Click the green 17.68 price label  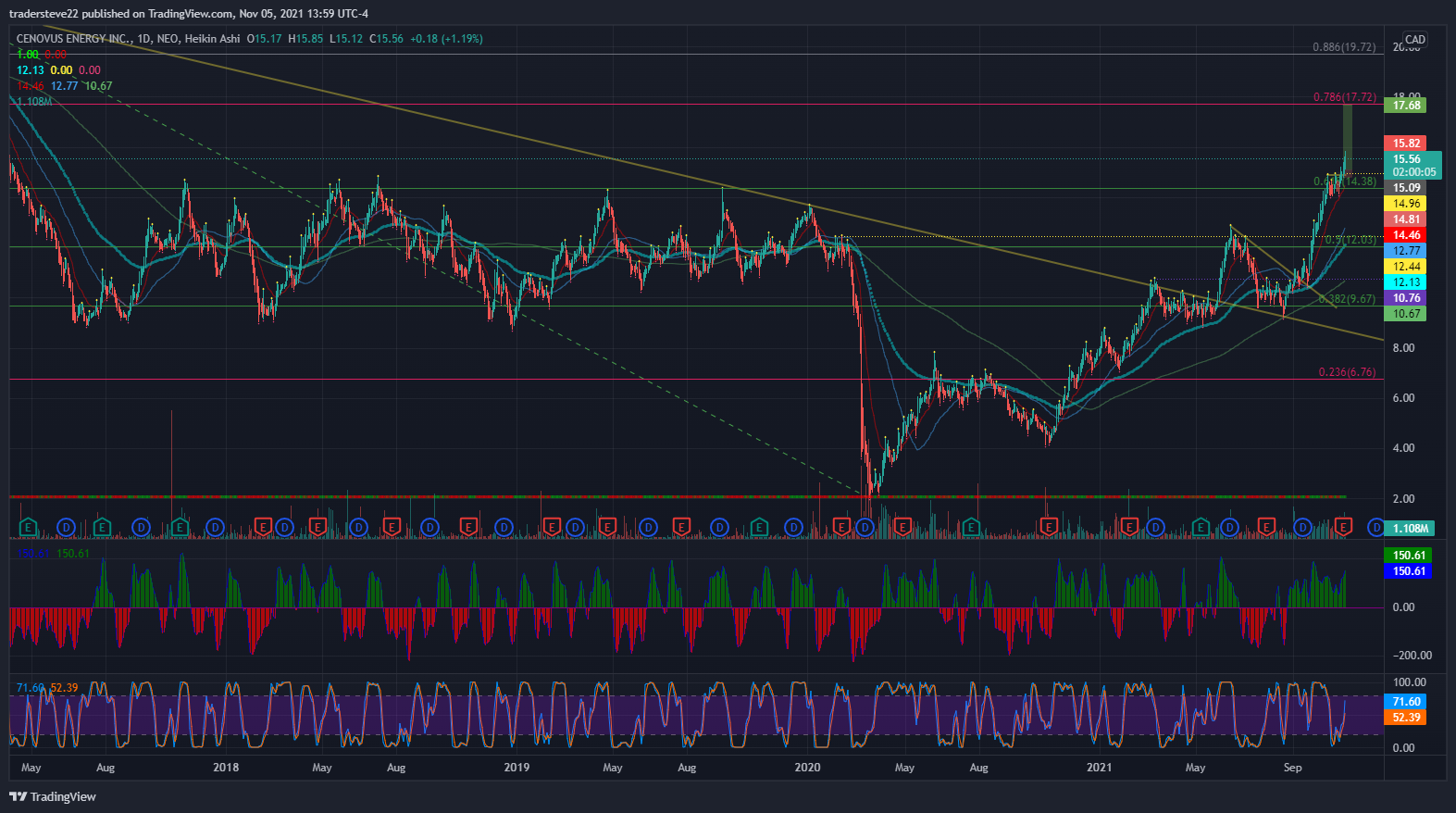(1405, 106)
